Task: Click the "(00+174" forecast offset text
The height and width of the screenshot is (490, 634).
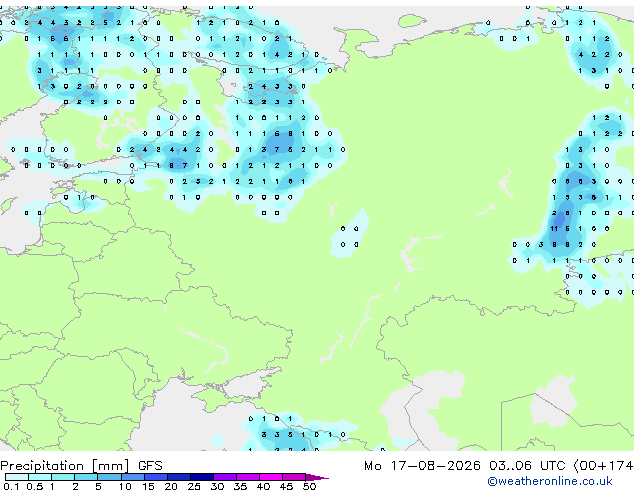Action: point(603,466)
